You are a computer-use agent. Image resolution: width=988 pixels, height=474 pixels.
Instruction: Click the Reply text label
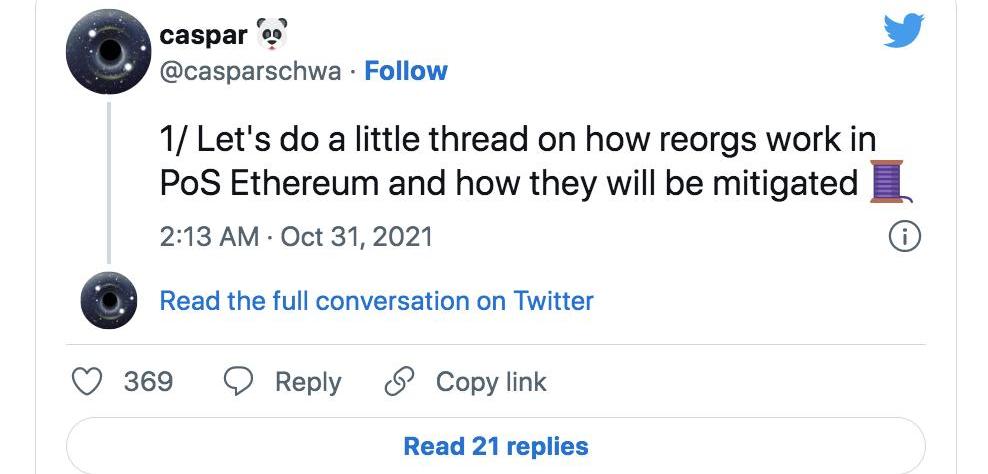tap(308, 382)
